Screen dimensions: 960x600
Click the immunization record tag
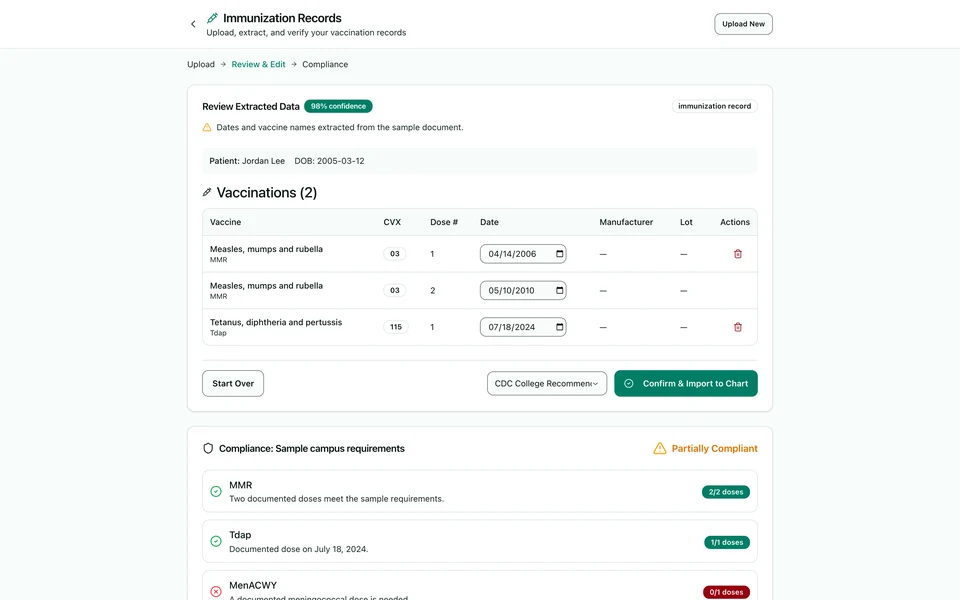(714, 106)
